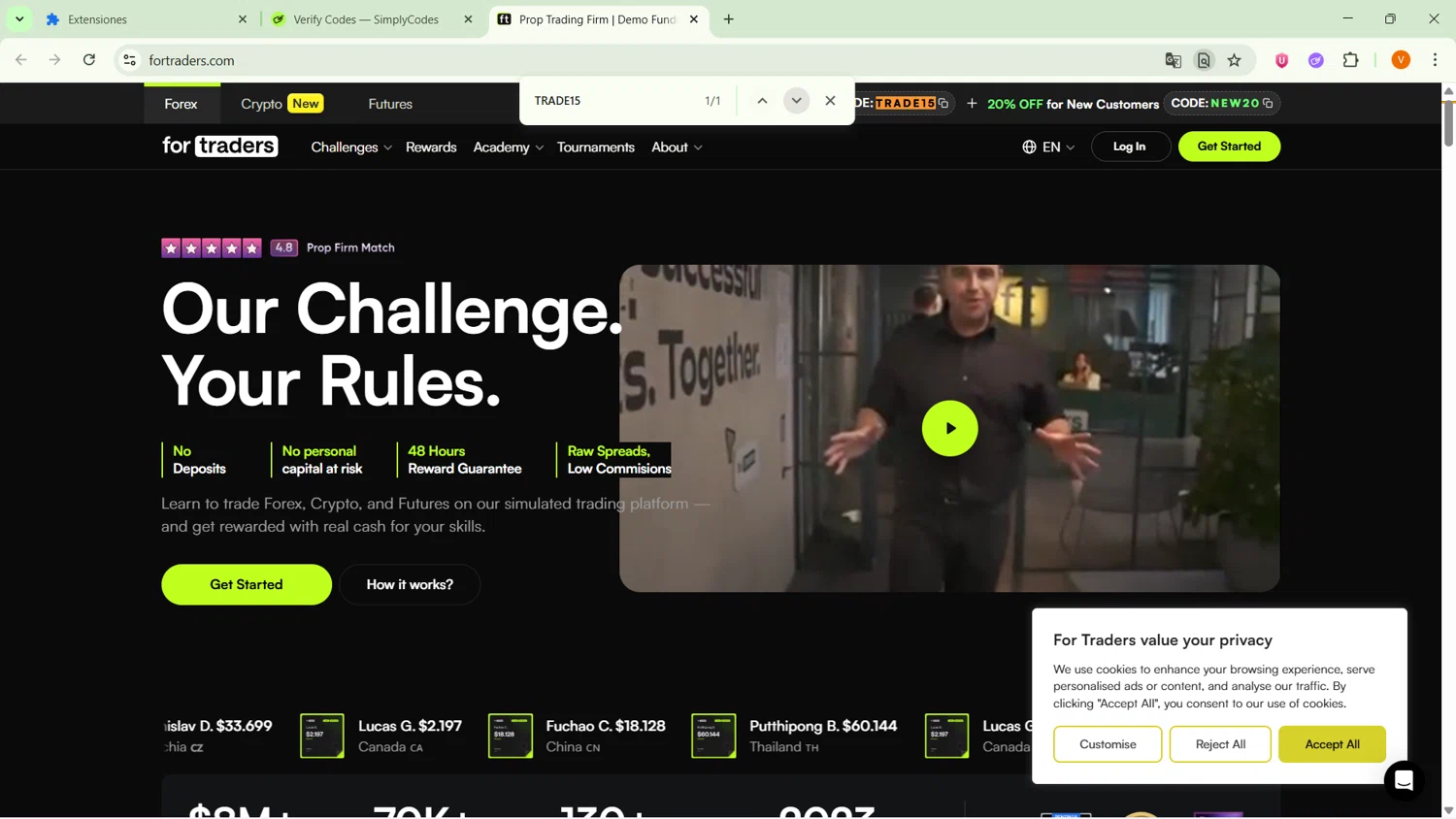Click the find-in-page TRADE15 input
This screenshot has width=1456, height=819.
(612, 101)
